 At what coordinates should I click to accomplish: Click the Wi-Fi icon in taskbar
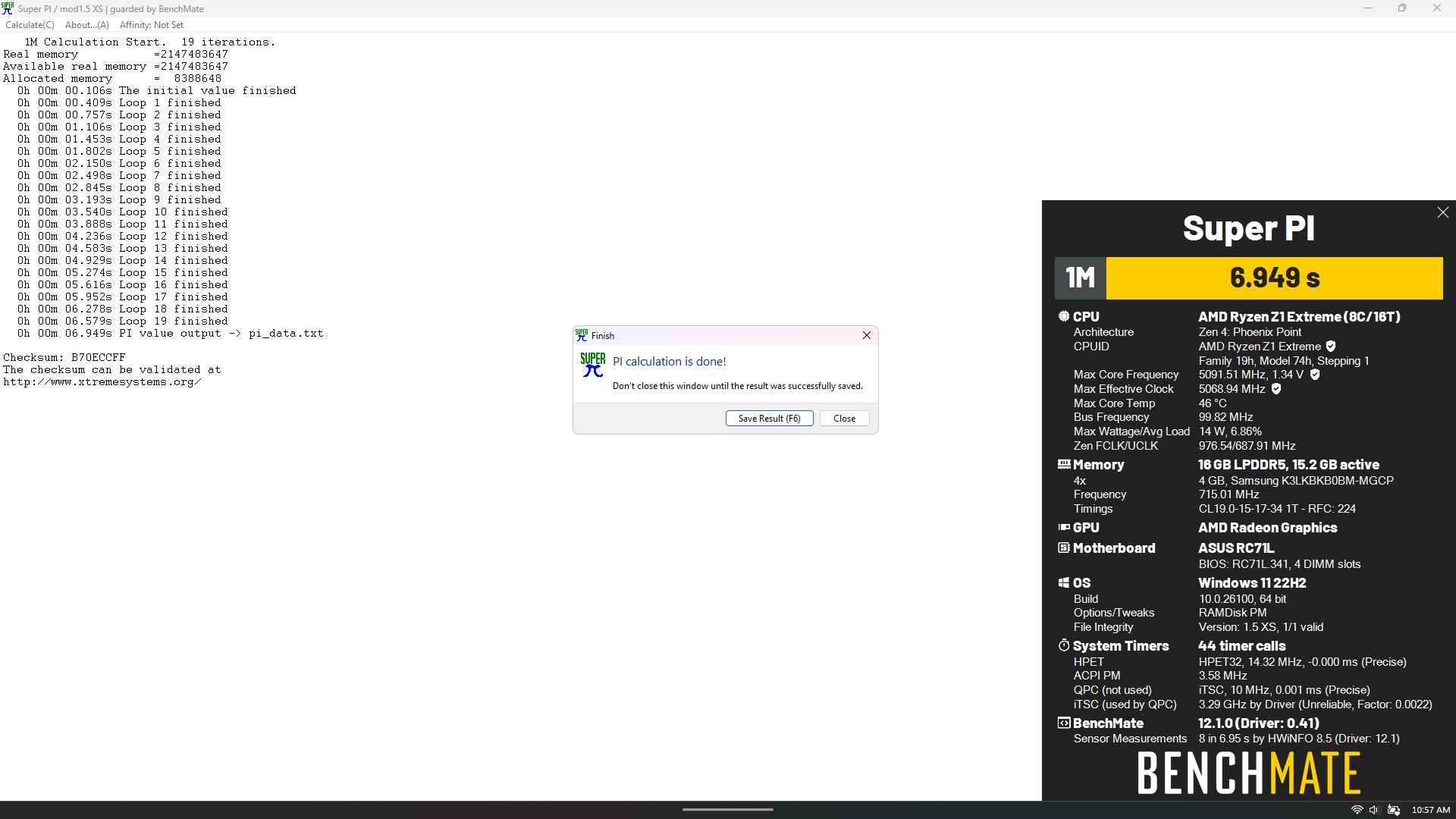coord(1357,810)
